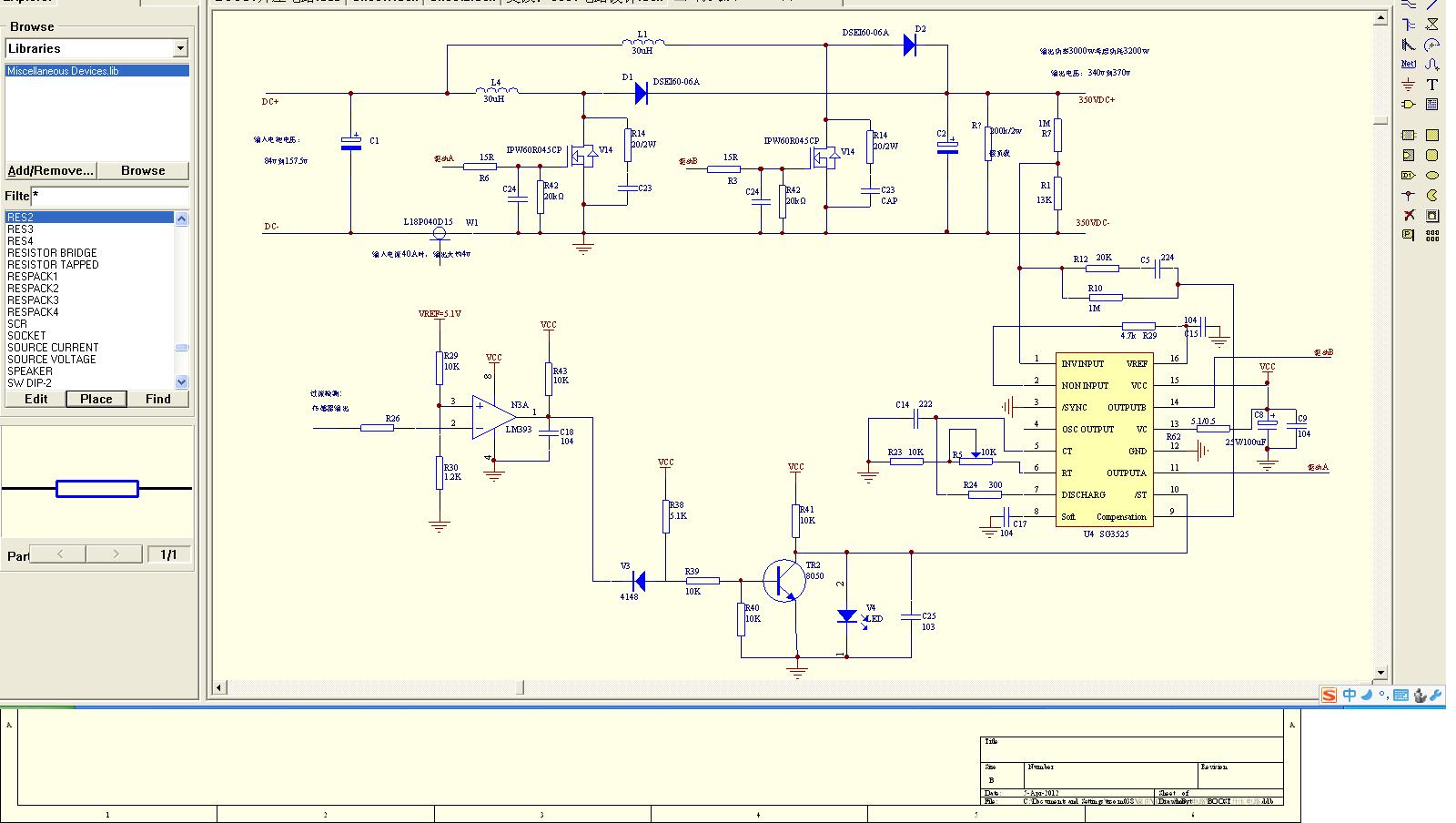Screen dimensions: 1456x823
Task: Select the place port D1 tool
Action: pos(1408,176)
